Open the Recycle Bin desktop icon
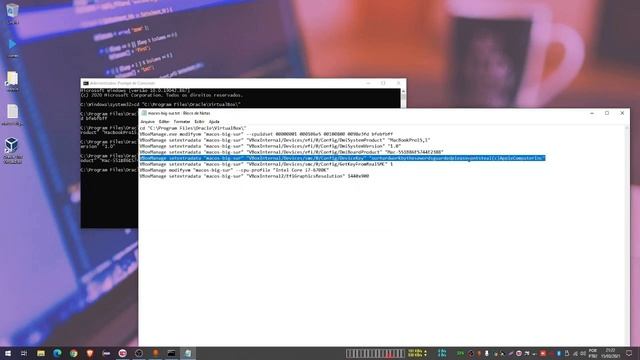The width and height of the screenshot is (640, 360). pos(12,12)
